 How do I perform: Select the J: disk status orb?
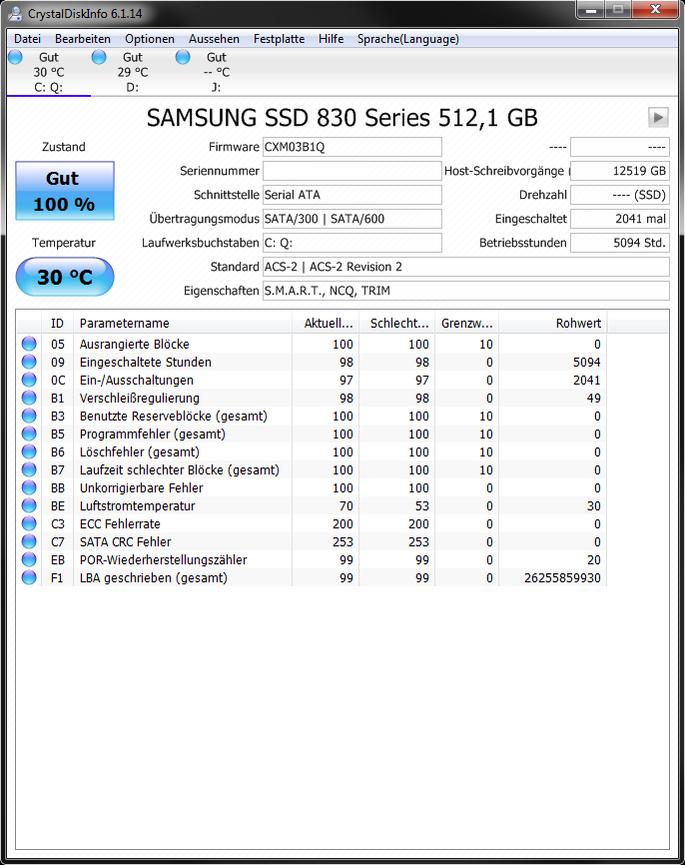tap(183, 57)
